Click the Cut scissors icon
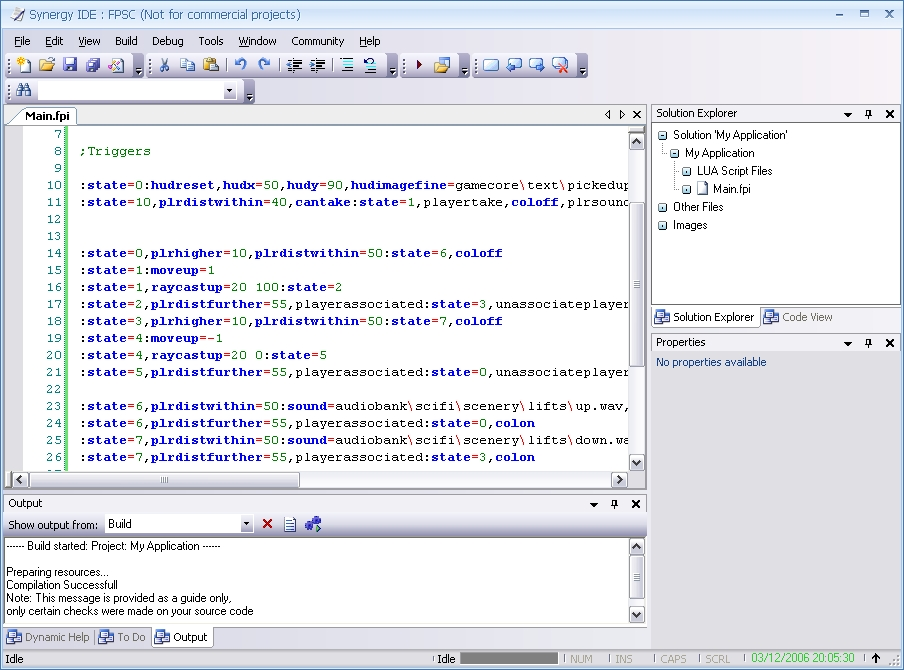Viewport: 904px width, 670px height. [163, 66]
